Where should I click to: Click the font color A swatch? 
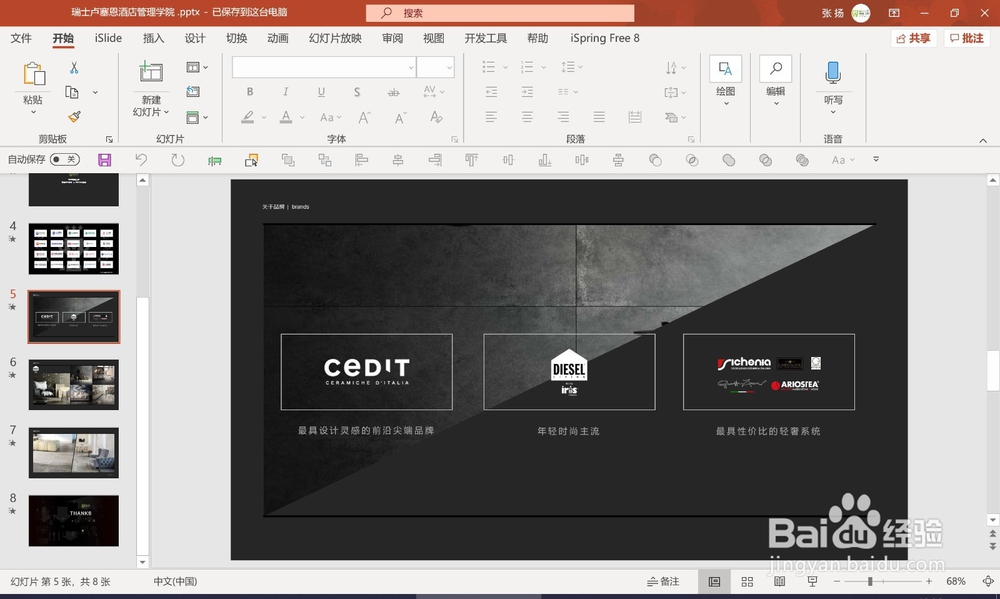point(286,117)
